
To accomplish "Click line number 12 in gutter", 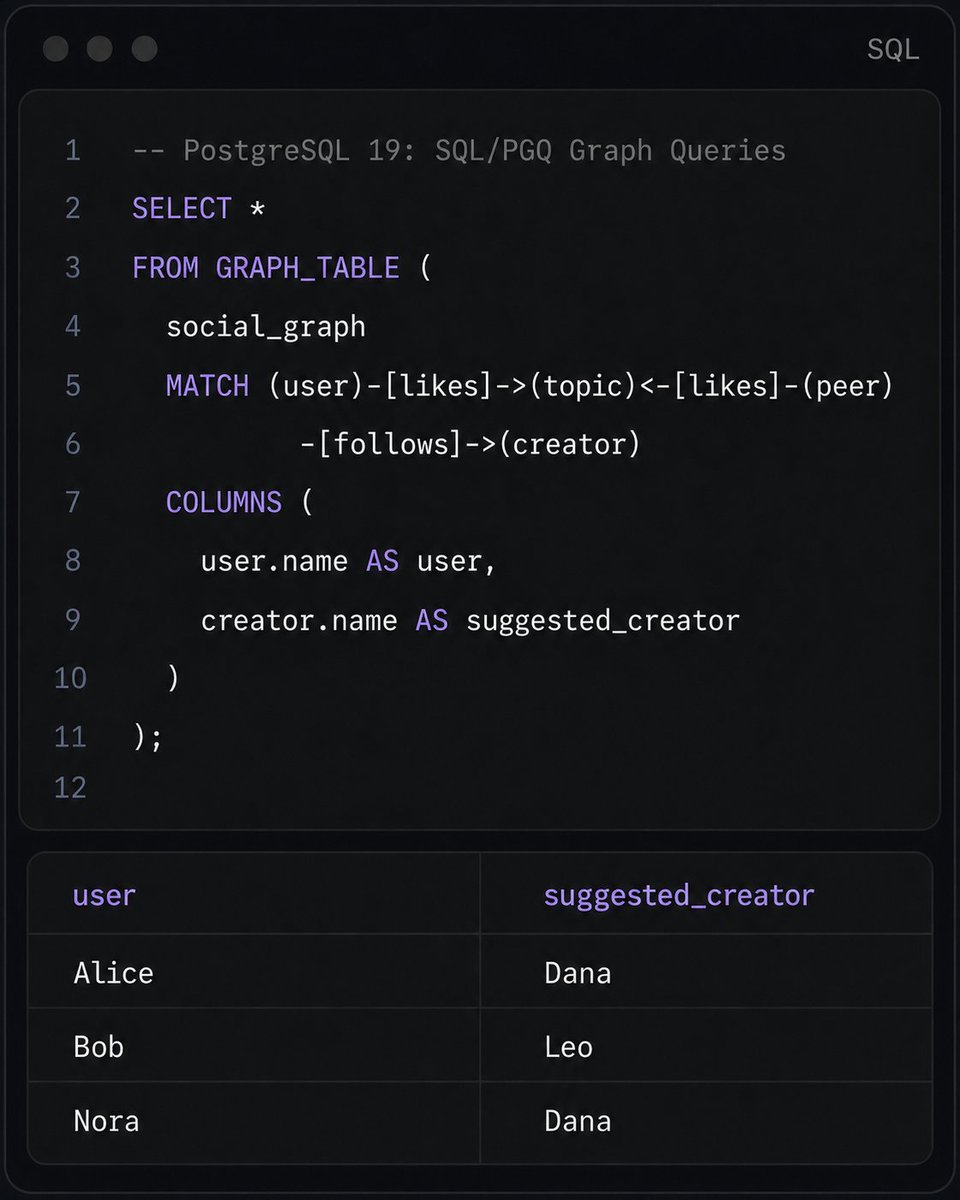I will point(70,788).
